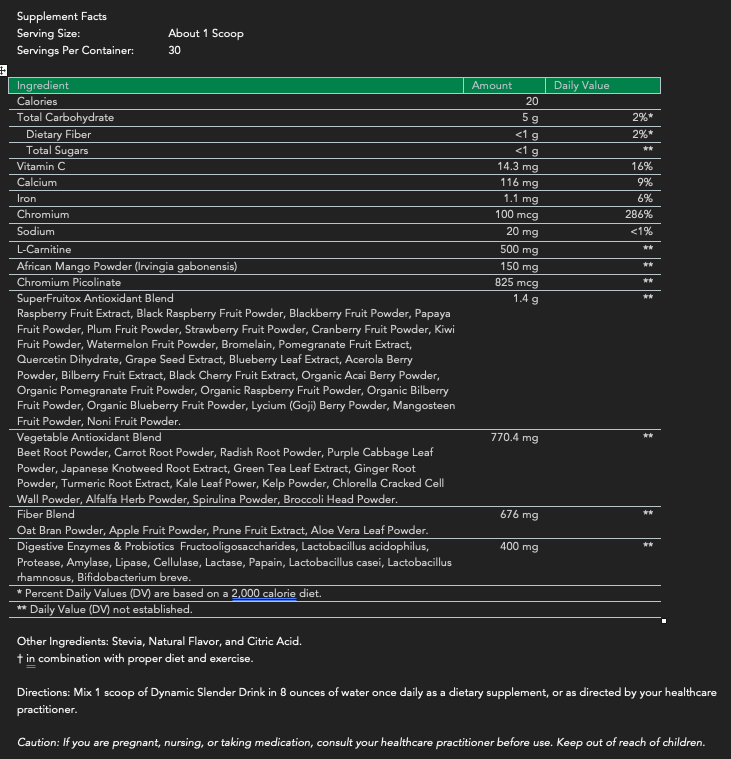Click the underlined "2,000 calorie" text
This screenshot has height=759, width=731.
click(264, 594)
